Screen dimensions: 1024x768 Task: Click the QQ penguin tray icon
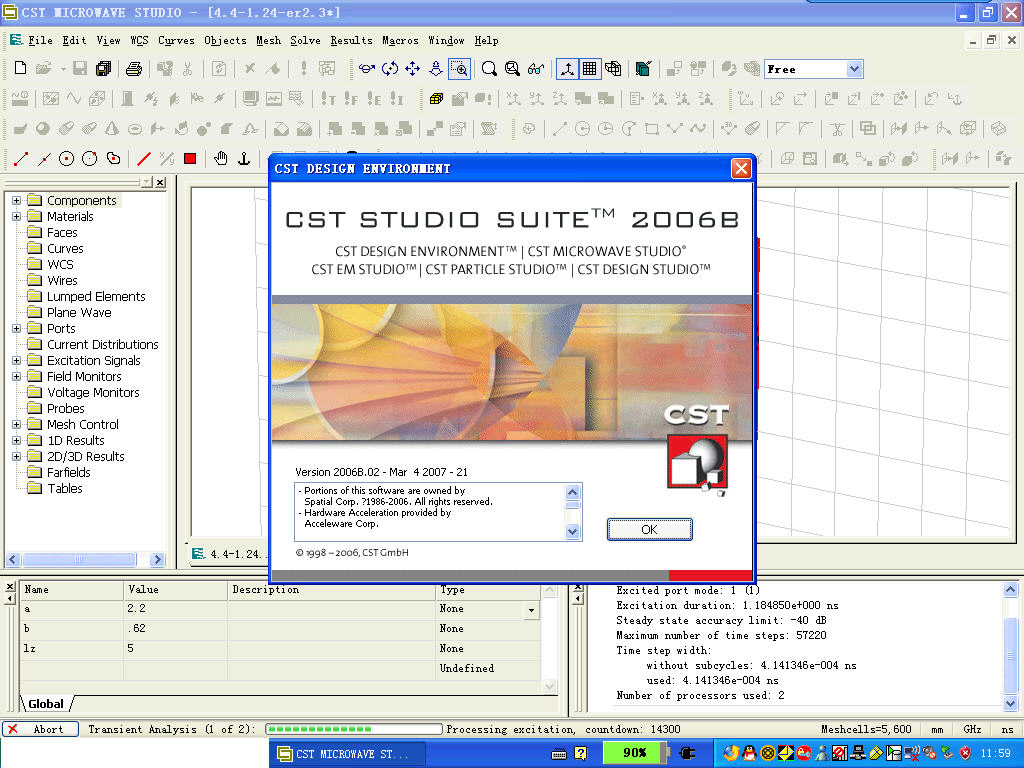tap(749, 754)
